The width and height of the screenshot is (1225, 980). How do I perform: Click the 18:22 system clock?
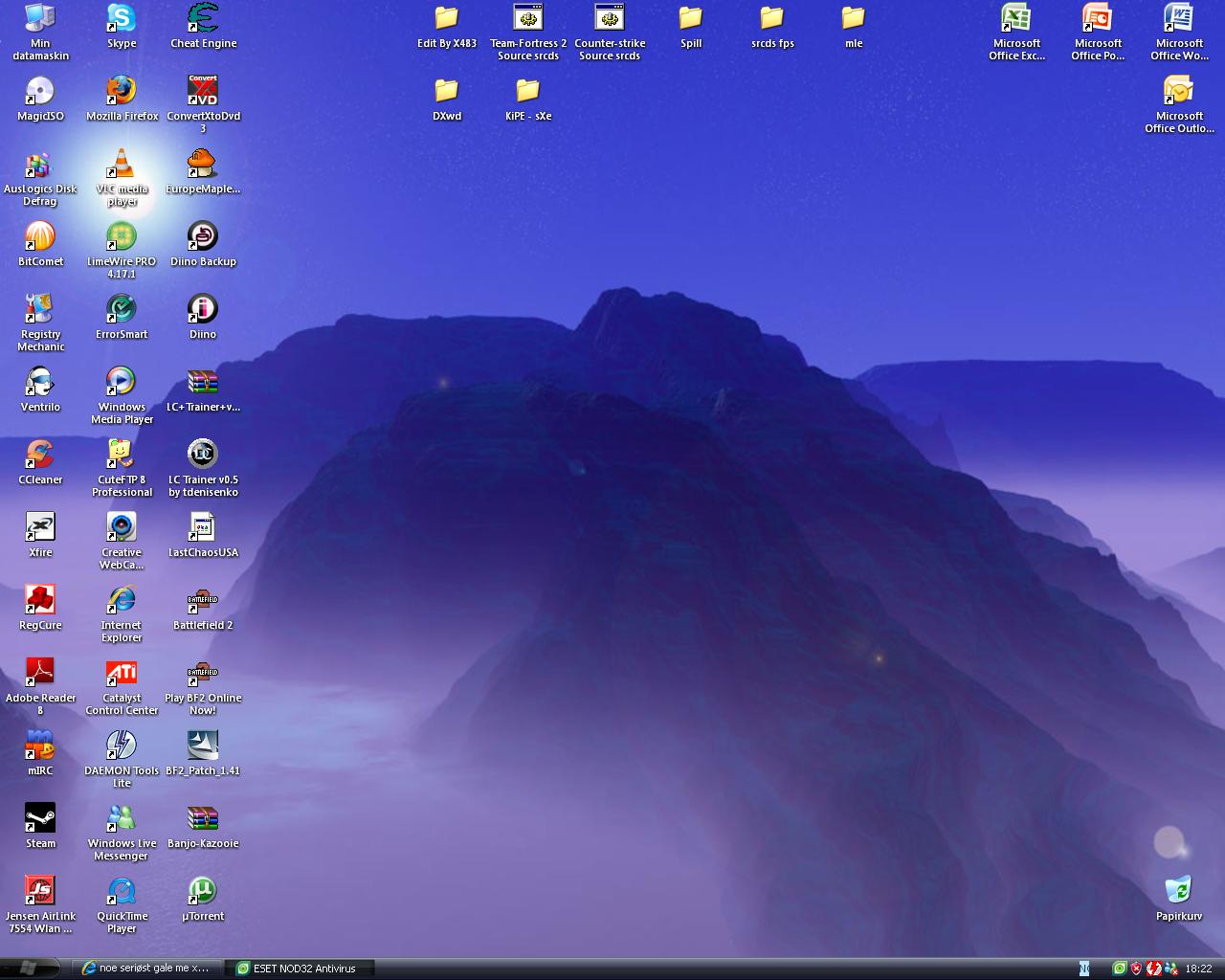point(1198,969)
